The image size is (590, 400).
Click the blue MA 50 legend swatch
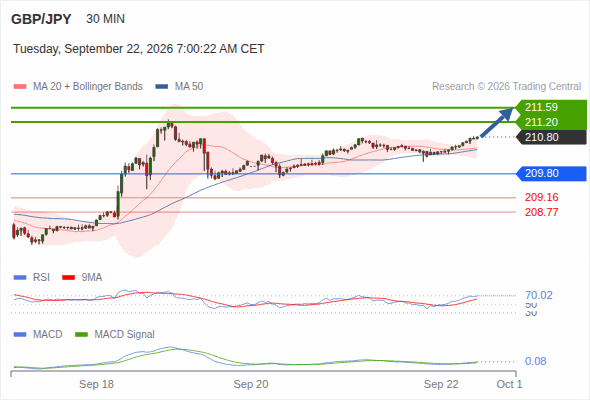[162, 87]
